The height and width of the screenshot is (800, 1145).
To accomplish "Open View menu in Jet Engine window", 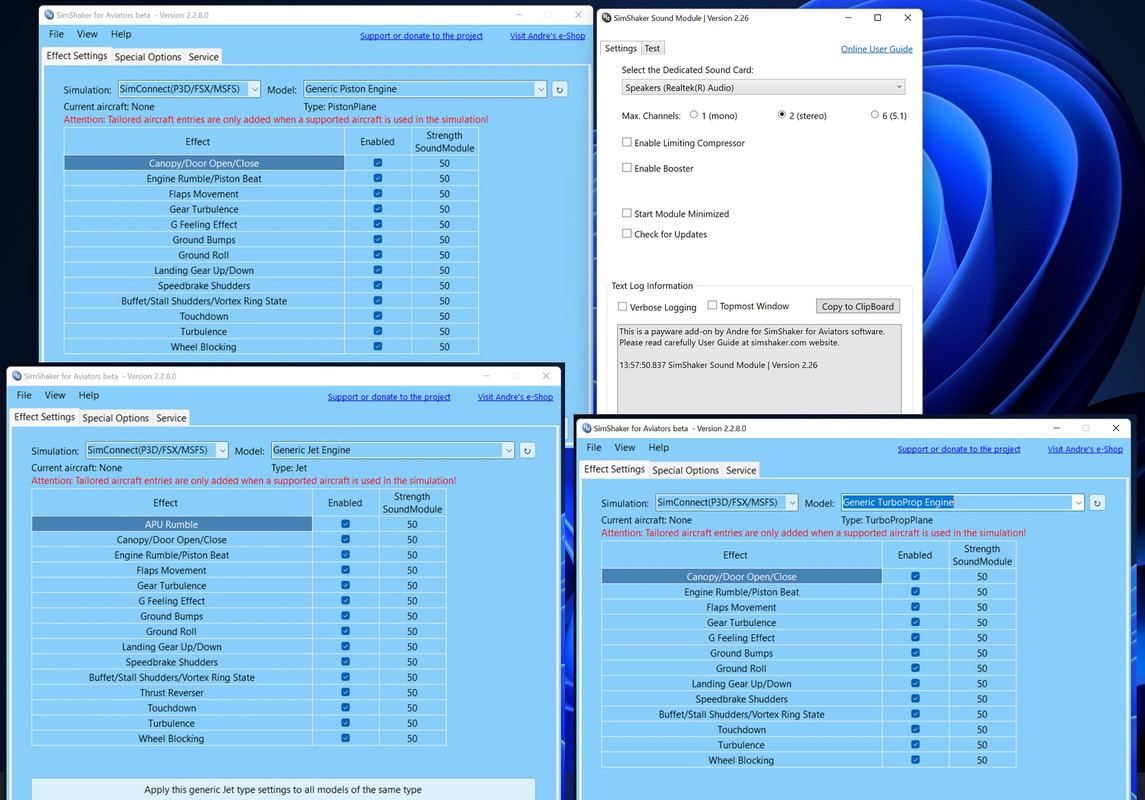I will coord(55,396).
